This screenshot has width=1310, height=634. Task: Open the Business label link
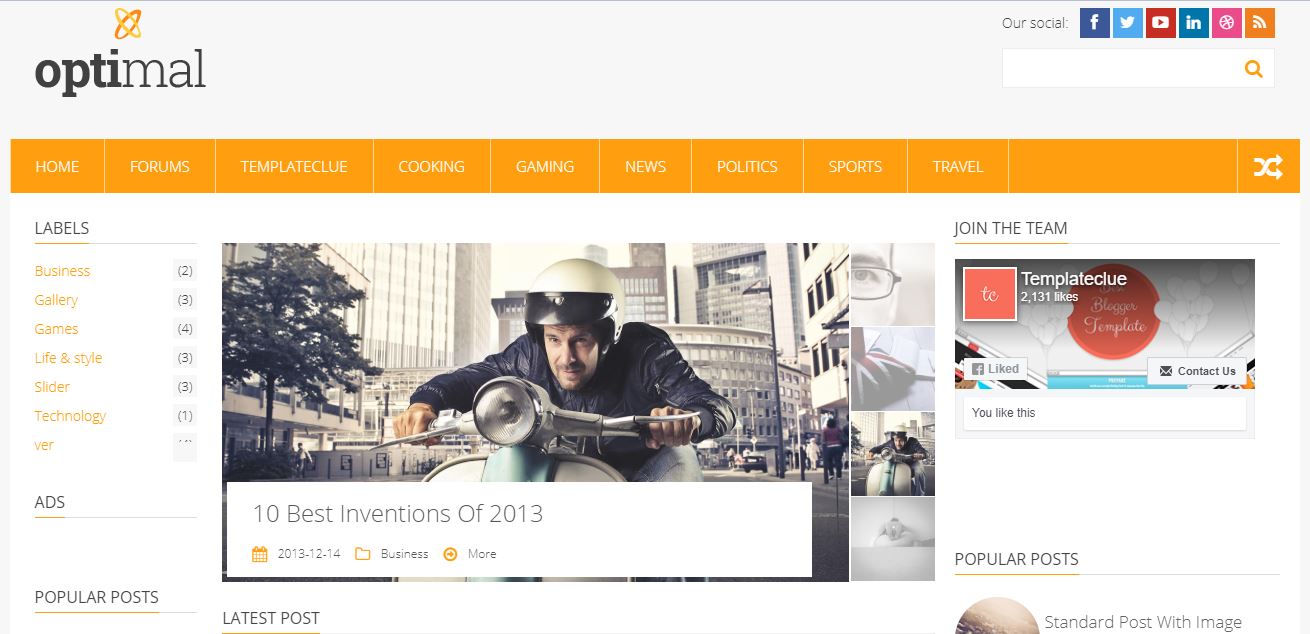62,271
